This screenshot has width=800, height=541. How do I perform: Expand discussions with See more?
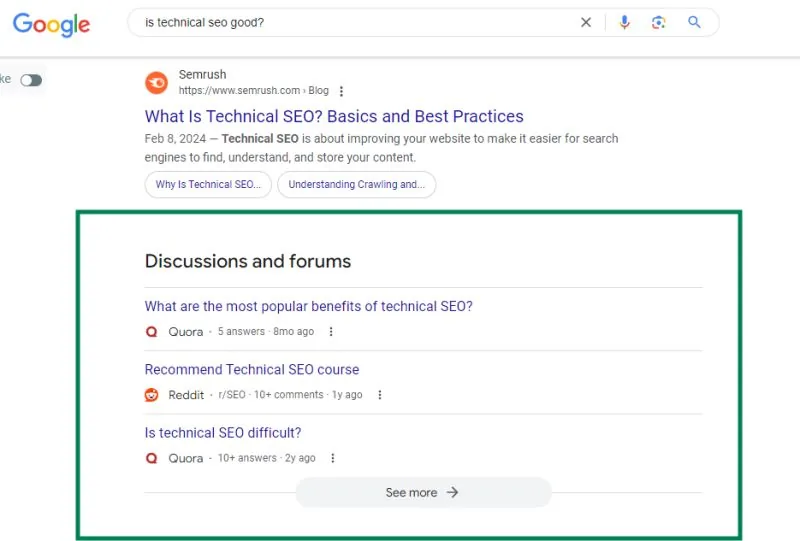tap(423, 493)
